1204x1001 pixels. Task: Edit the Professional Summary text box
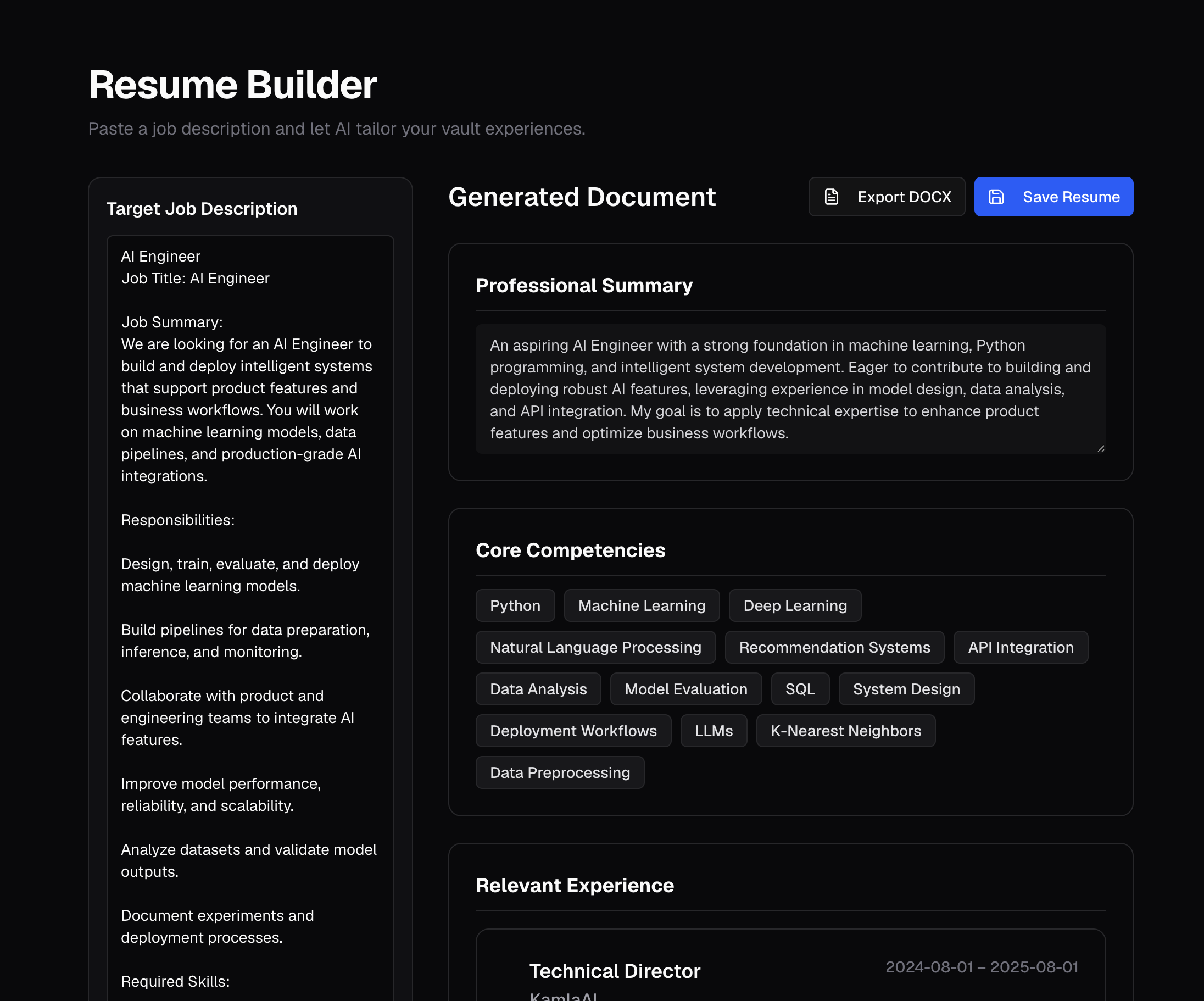[790, 389]
